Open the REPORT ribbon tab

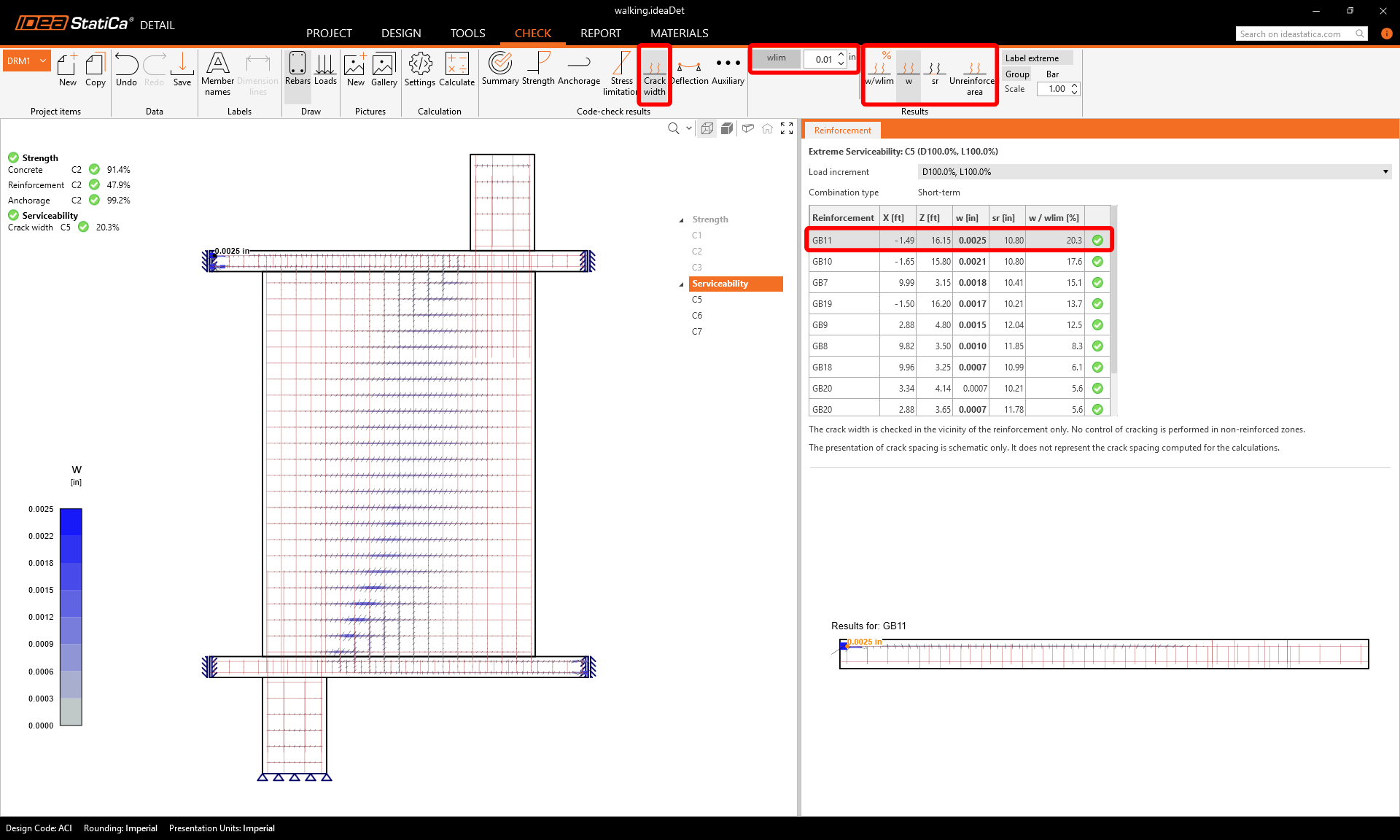click(x=600, y=34)
